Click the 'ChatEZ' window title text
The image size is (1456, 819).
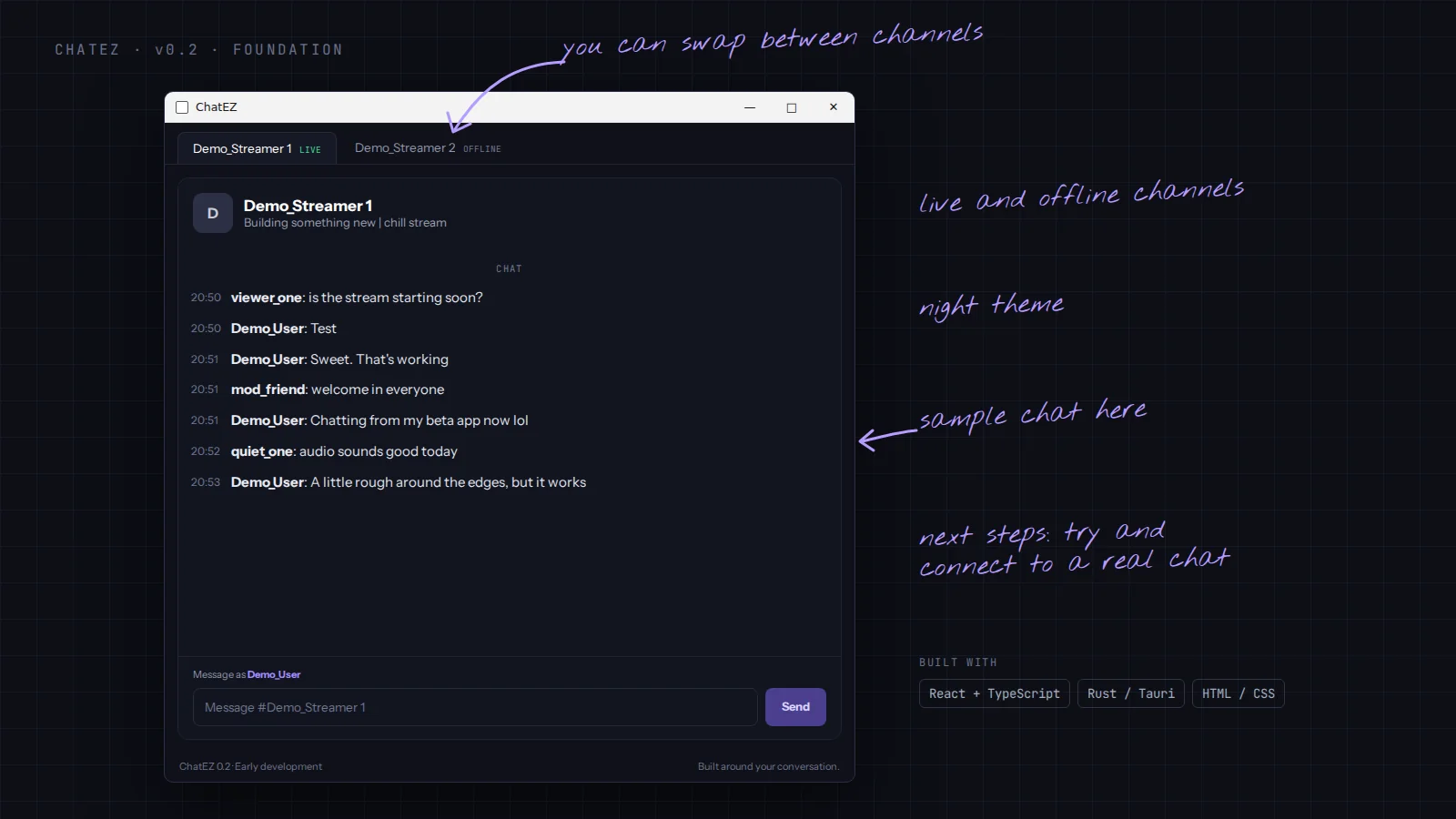coord(217,107)
